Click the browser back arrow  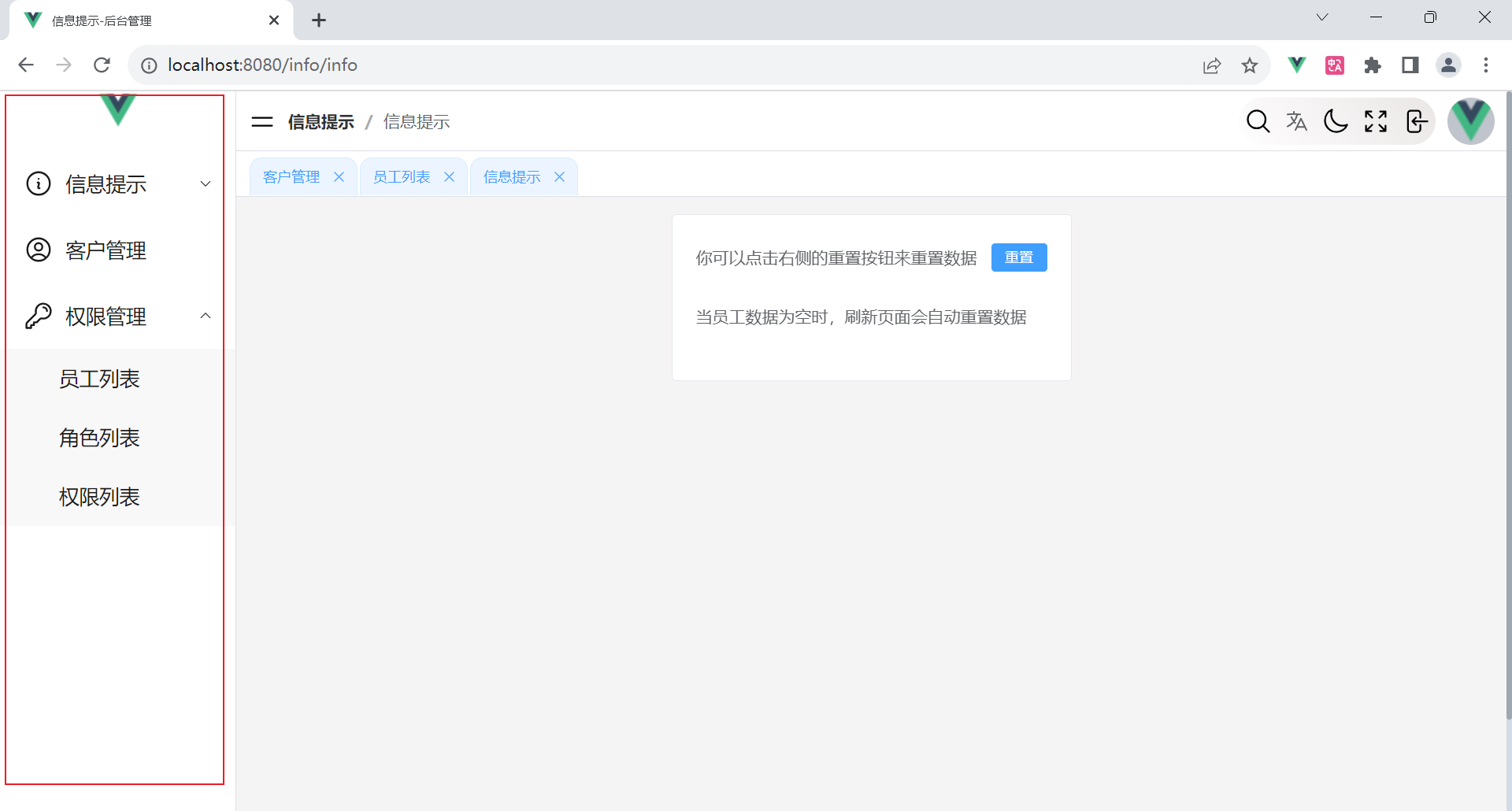pyautogui.click(x=26, y=65)
